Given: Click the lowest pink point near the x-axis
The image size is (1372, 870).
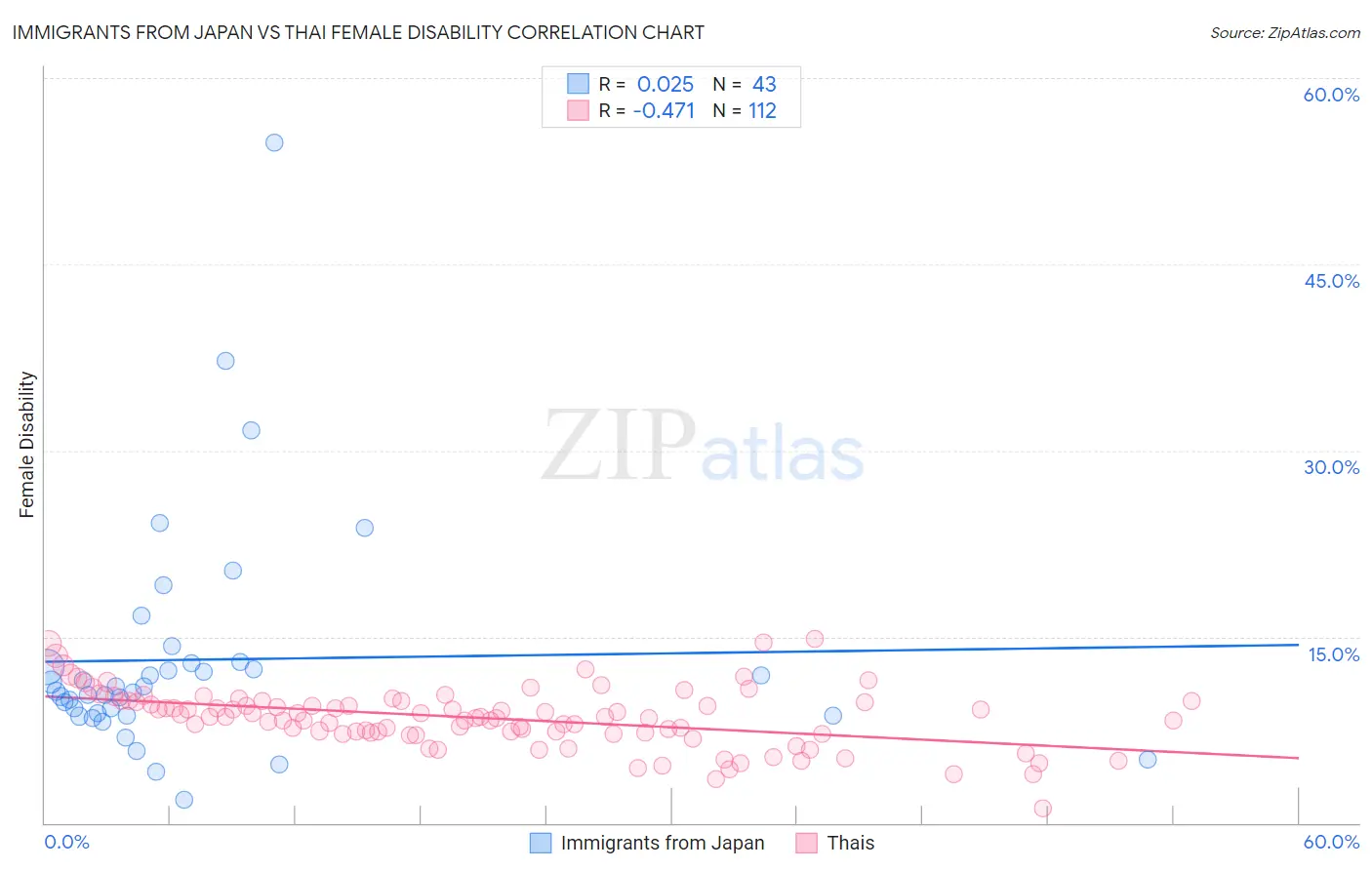Looking at the screenshot, I should click(x=1042, y=809).
